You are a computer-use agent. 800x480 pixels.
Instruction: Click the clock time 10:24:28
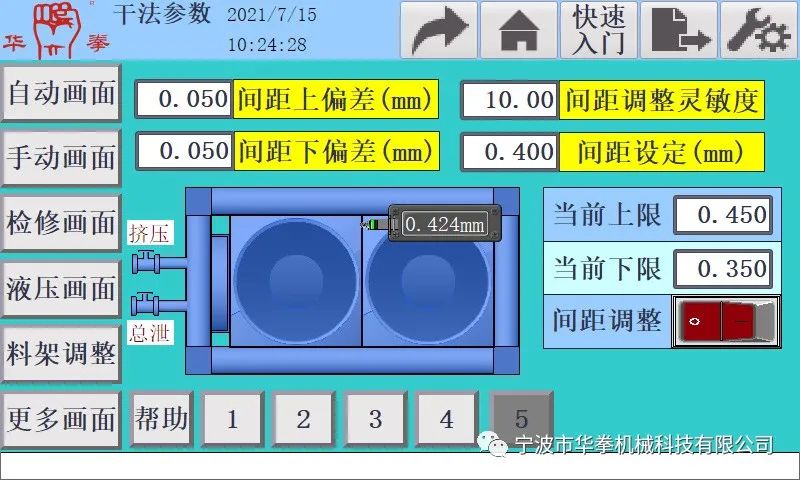pos(267,45)
